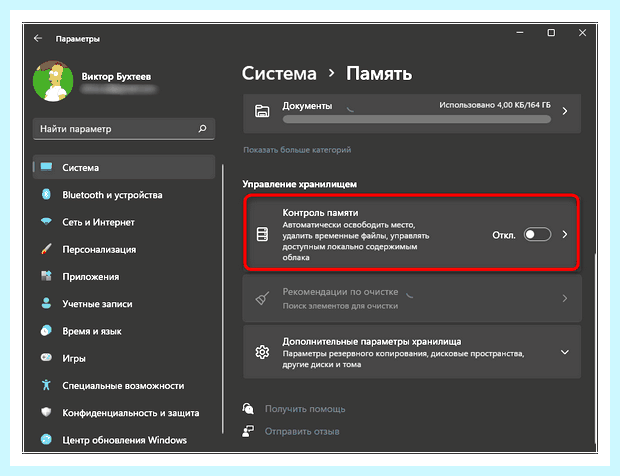Minimize the Параметры window
The height and width of the screenshot is (476, 620).
coord(520,33)
